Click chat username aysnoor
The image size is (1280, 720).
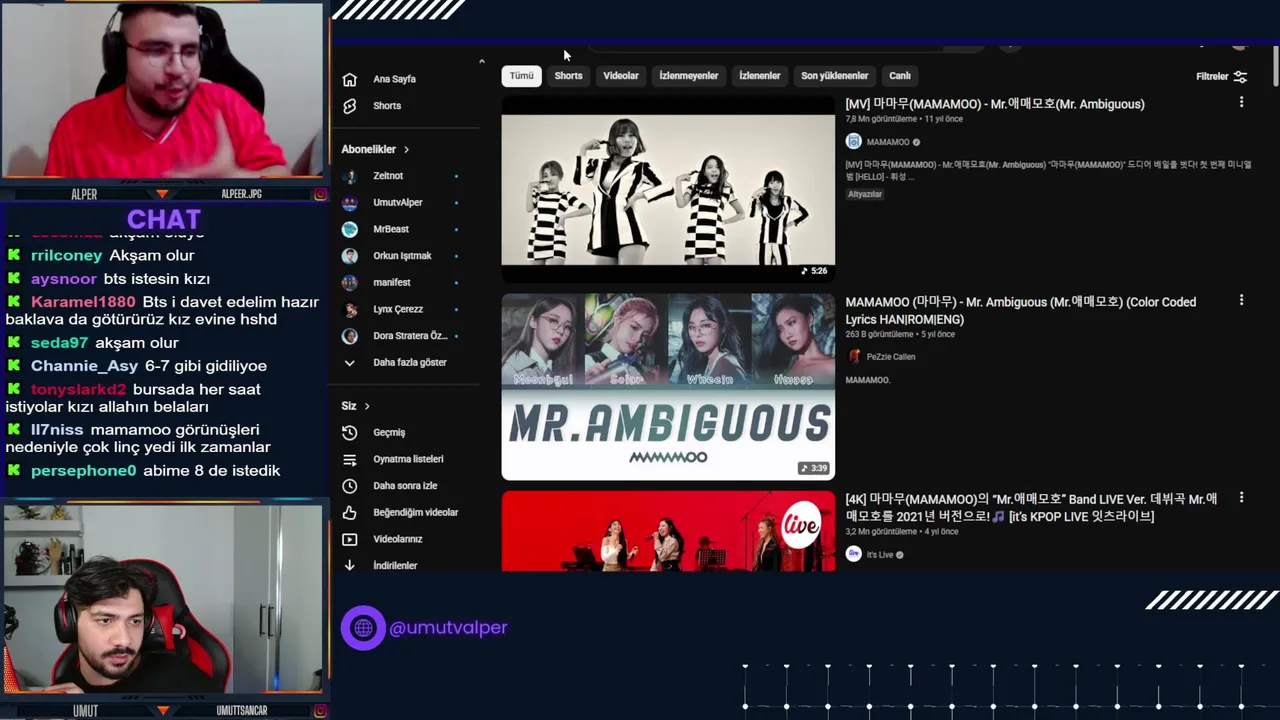pyautogui.click(x=64, y=279)
